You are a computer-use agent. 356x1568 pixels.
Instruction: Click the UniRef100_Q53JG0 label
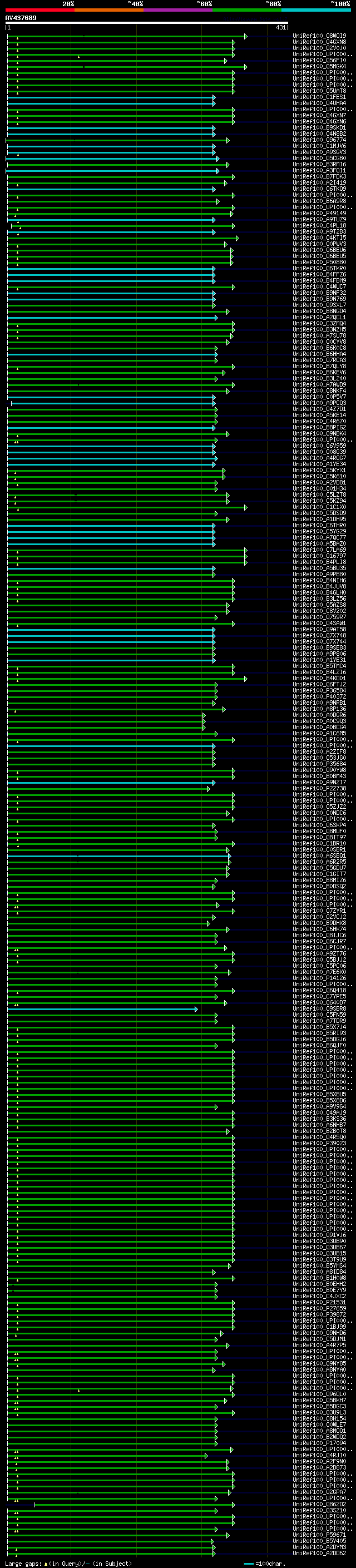(x=319, y=758)
